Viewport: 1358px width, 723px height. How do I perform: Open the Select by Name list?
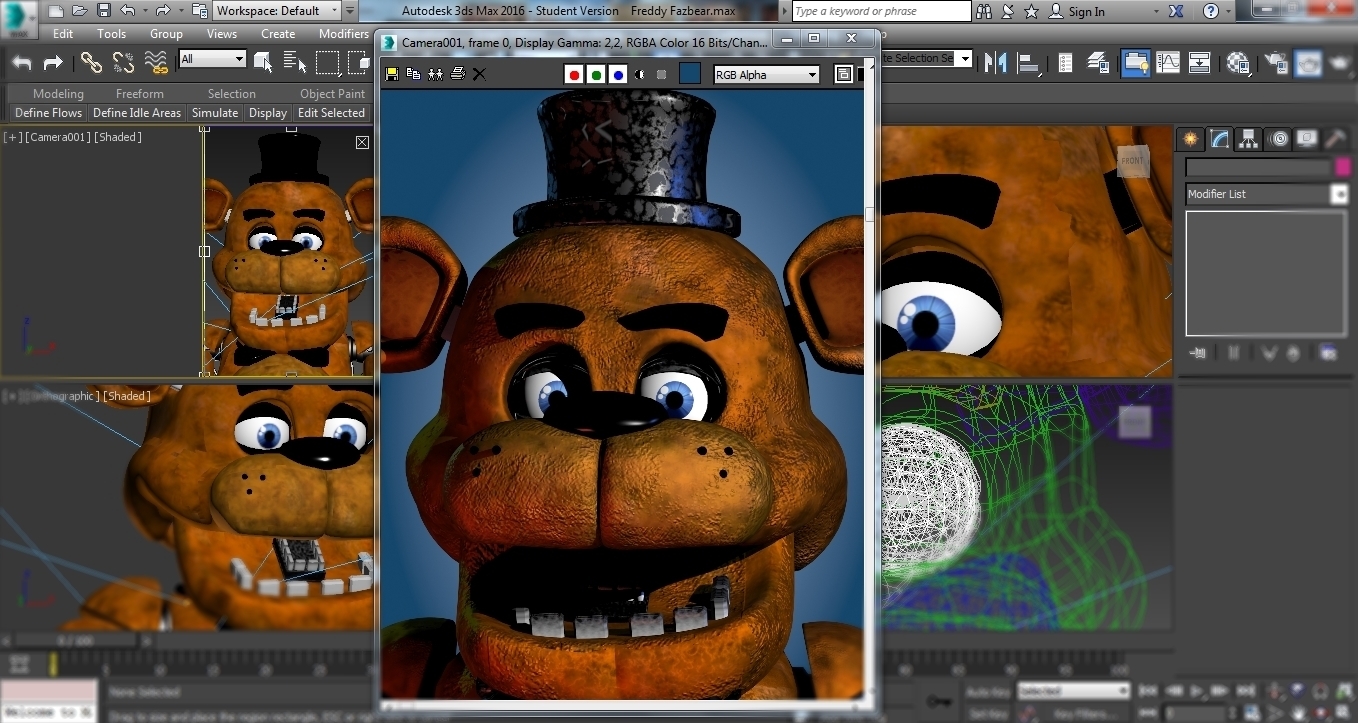point(295,63)
